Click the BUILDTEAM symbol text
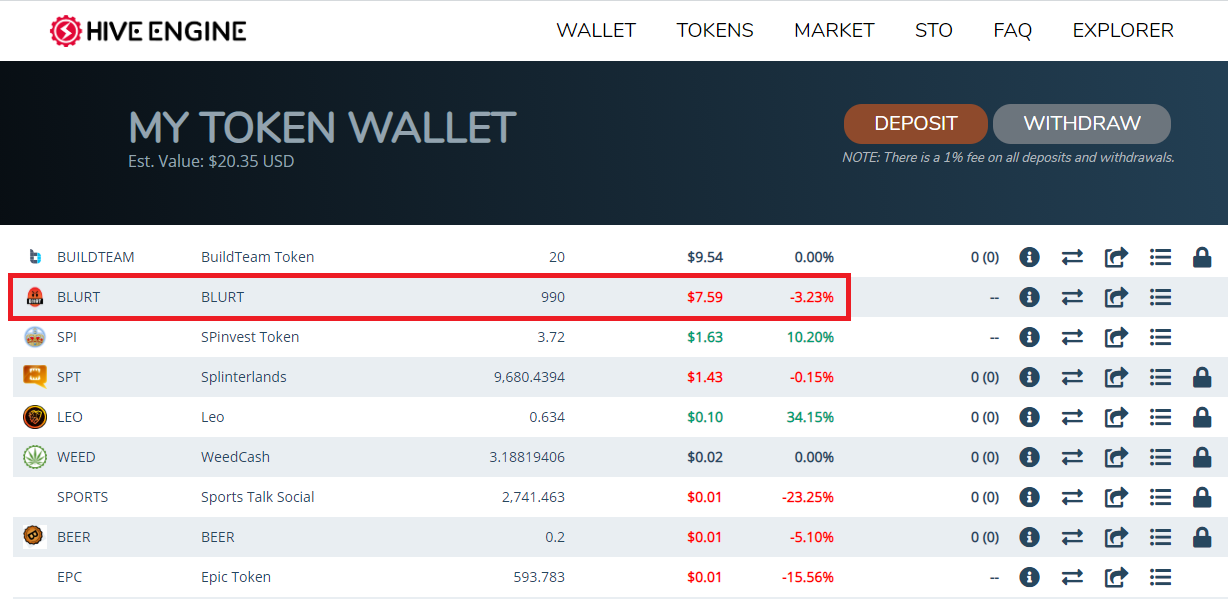Viewport: 1228px width, 599px height. click(96, 257)
